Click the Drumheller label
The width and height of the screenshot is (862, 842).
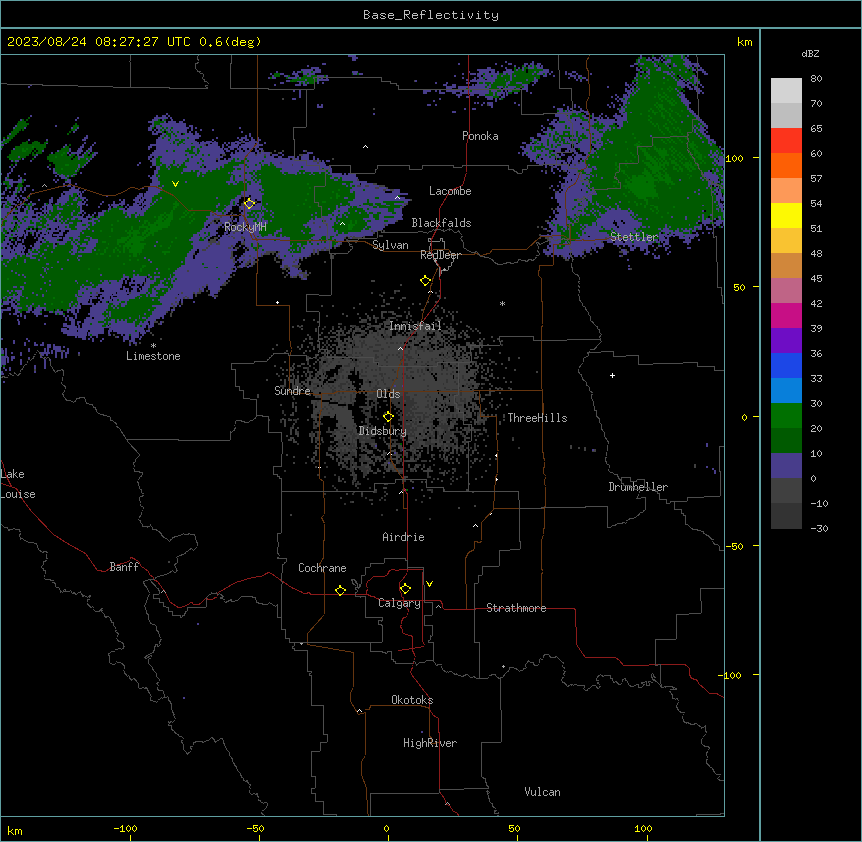(638, 487)
